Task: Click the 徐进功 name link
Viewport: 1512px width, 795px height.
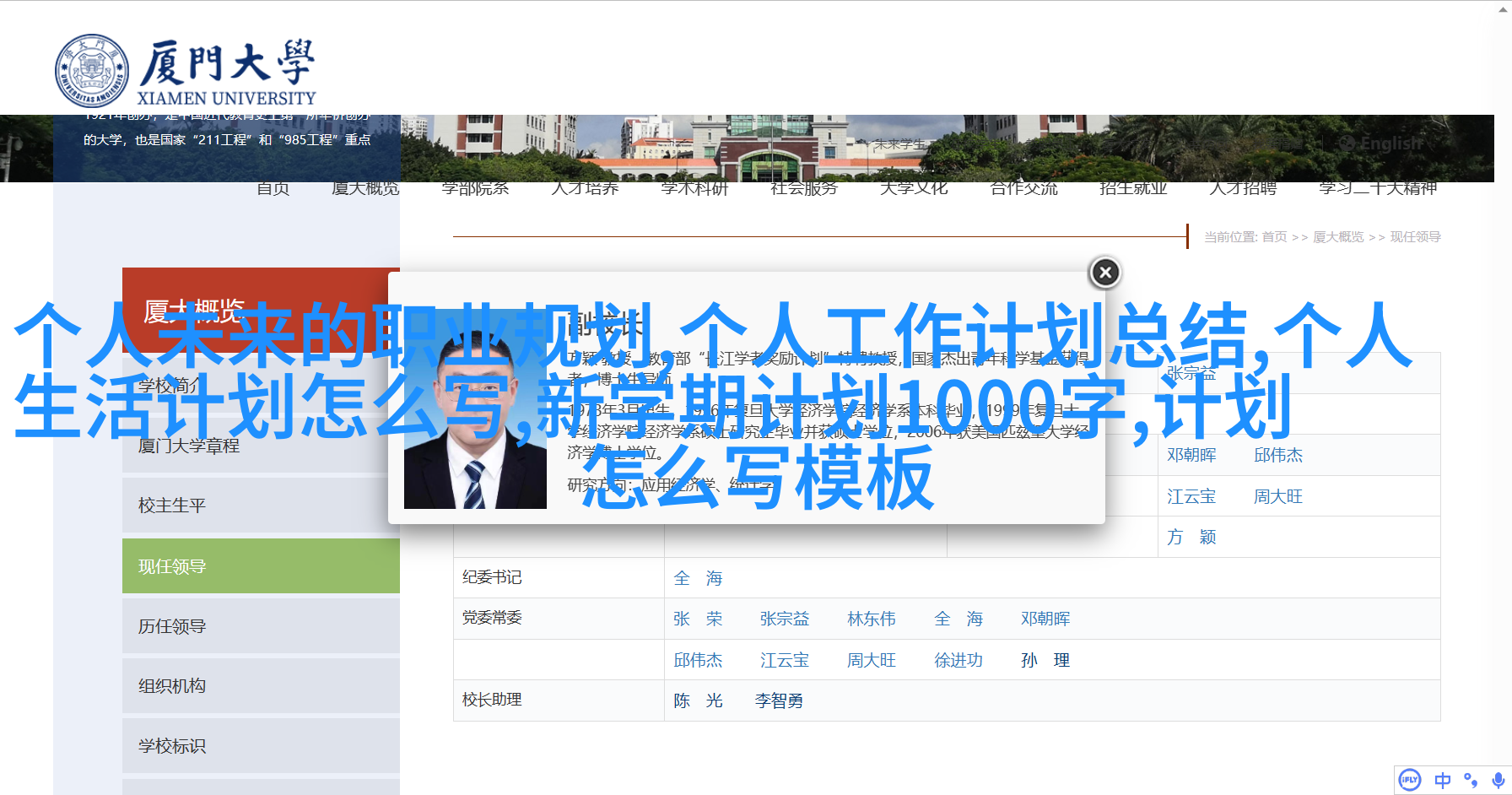Action: tap(958, 660)
